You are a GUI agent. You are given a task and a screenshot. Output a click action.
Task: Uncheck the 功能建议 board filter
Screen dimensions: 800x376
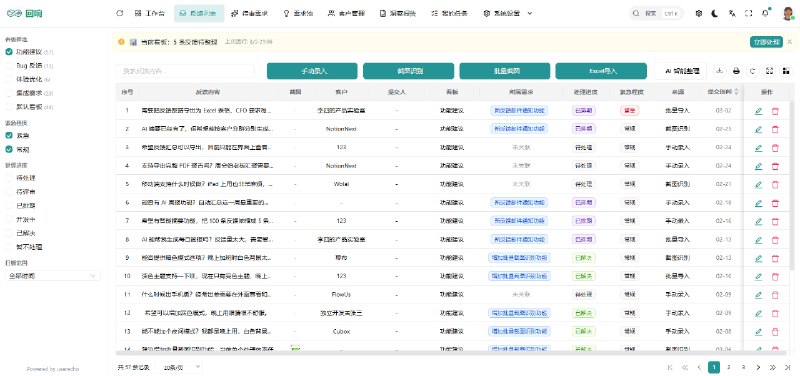click(x=9, y=52)
